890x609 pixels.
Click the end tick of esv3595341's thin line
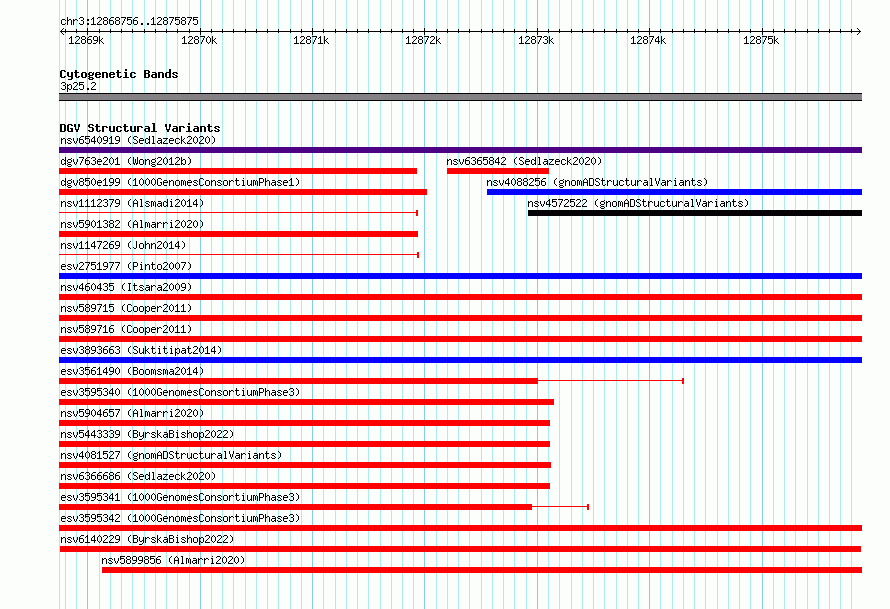(x=588, y=507)
